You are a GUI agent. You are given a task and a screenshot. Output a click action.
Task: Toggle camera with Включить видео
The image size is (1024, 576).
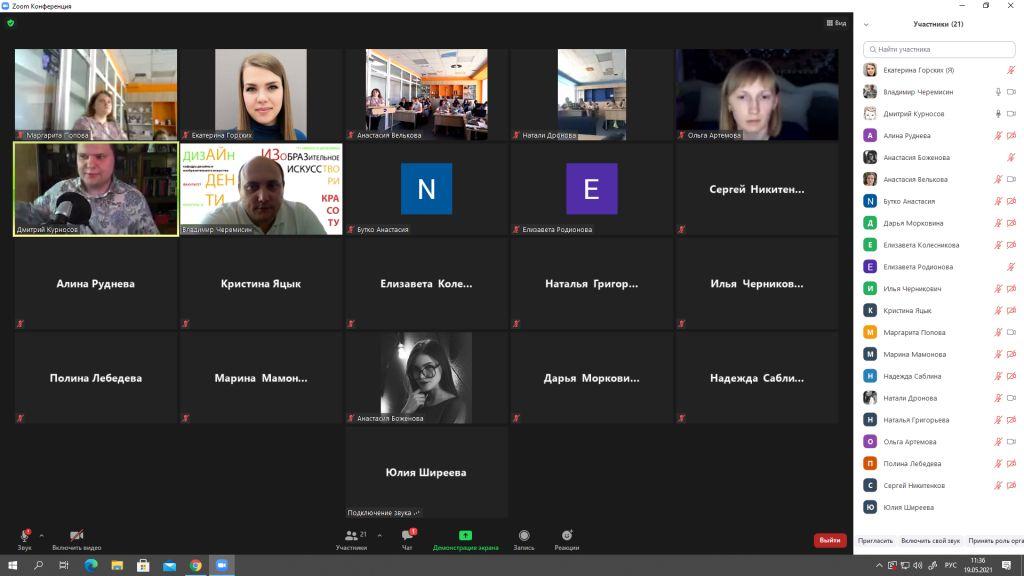pos(76,536)
